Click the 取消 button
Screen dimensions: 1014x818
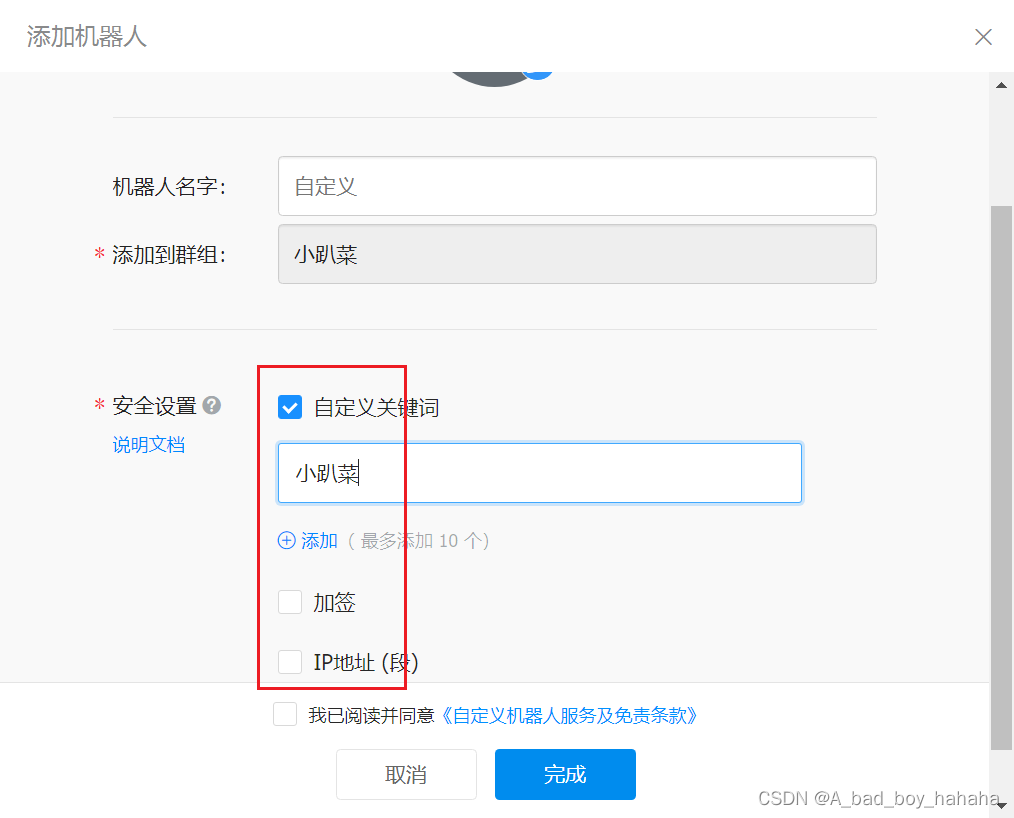point(406,775)
